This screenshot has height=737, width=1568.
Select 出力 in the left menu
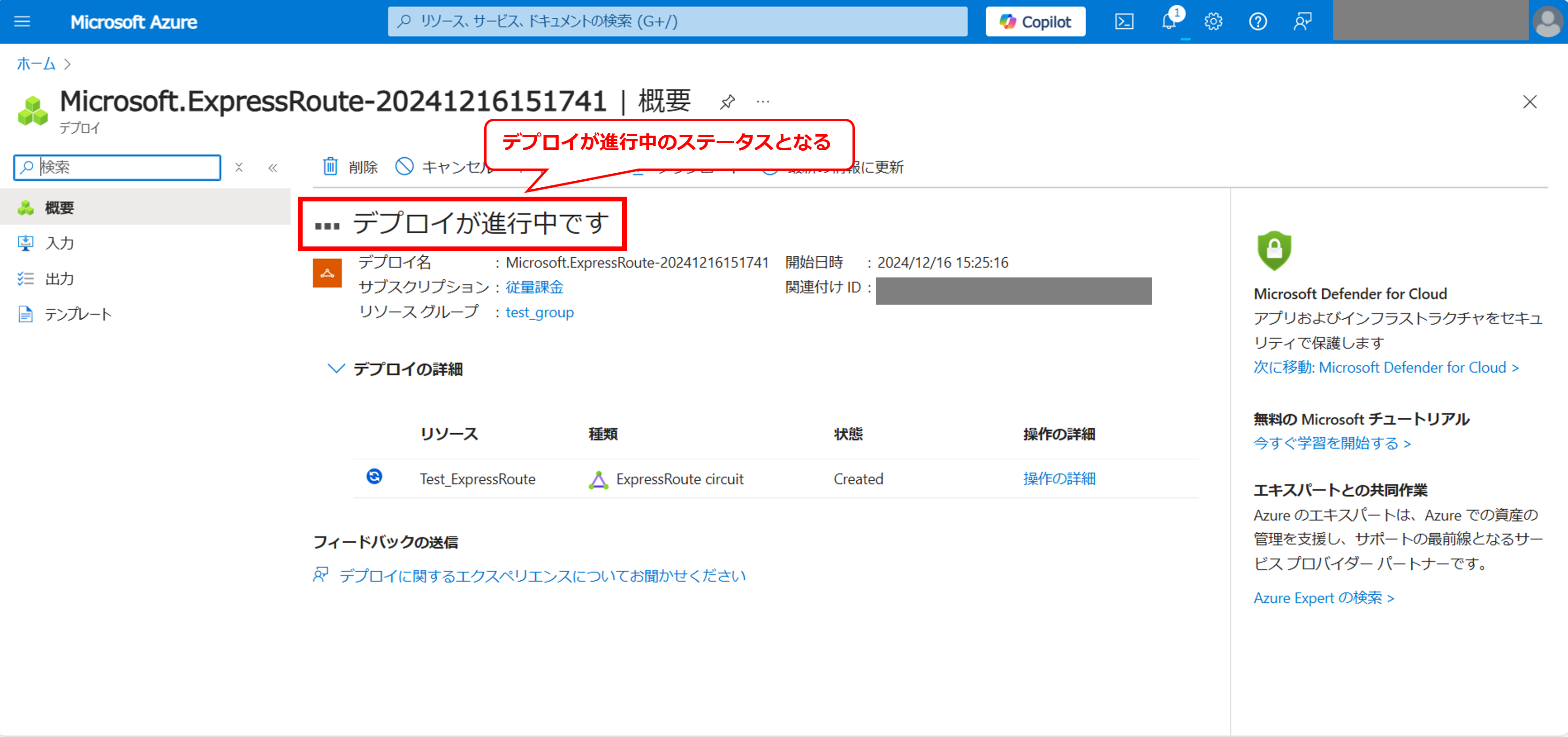tap(59, 279)
